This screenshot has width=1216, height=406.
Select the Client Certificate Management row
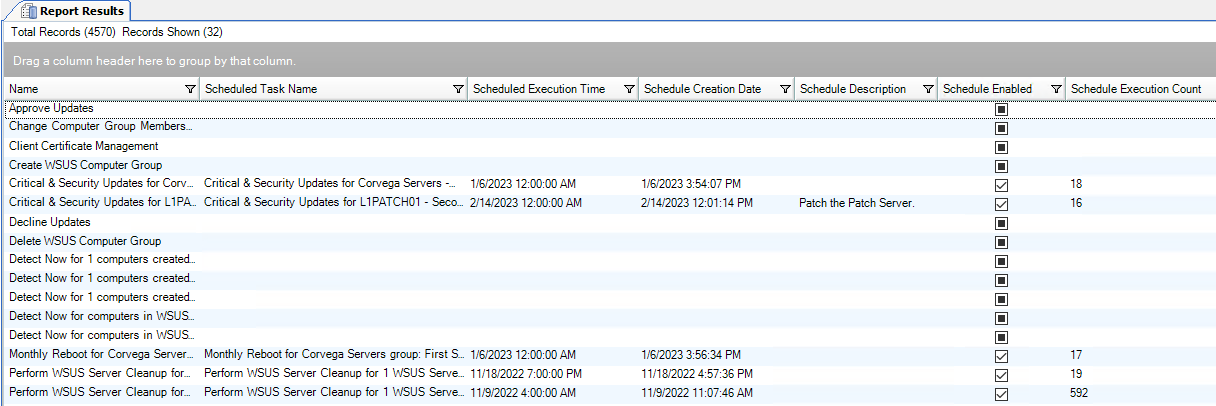84,146
